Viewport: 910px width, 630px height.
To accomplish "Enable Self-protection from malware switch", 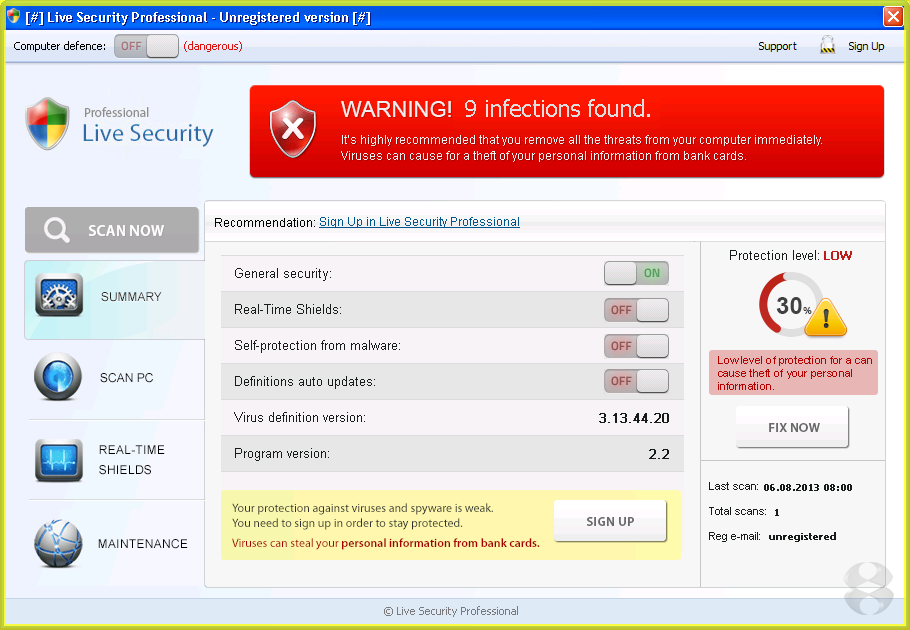I will (636, 346).
